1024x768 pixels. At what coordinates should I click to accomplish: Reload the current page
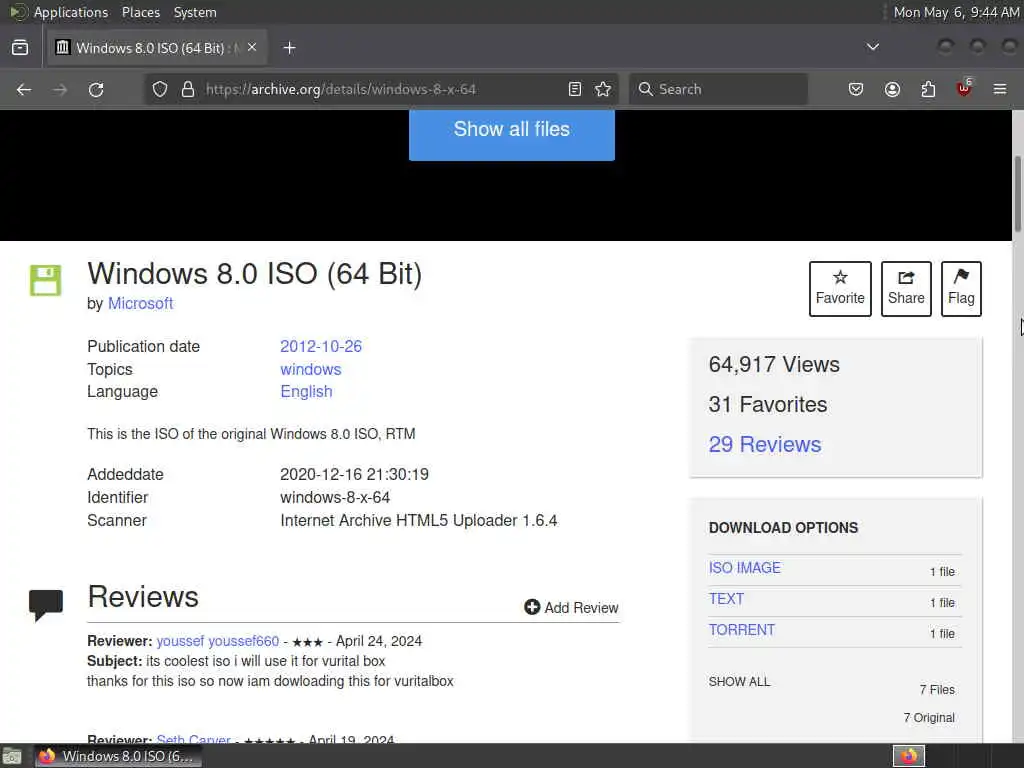(x=96, y=89)
